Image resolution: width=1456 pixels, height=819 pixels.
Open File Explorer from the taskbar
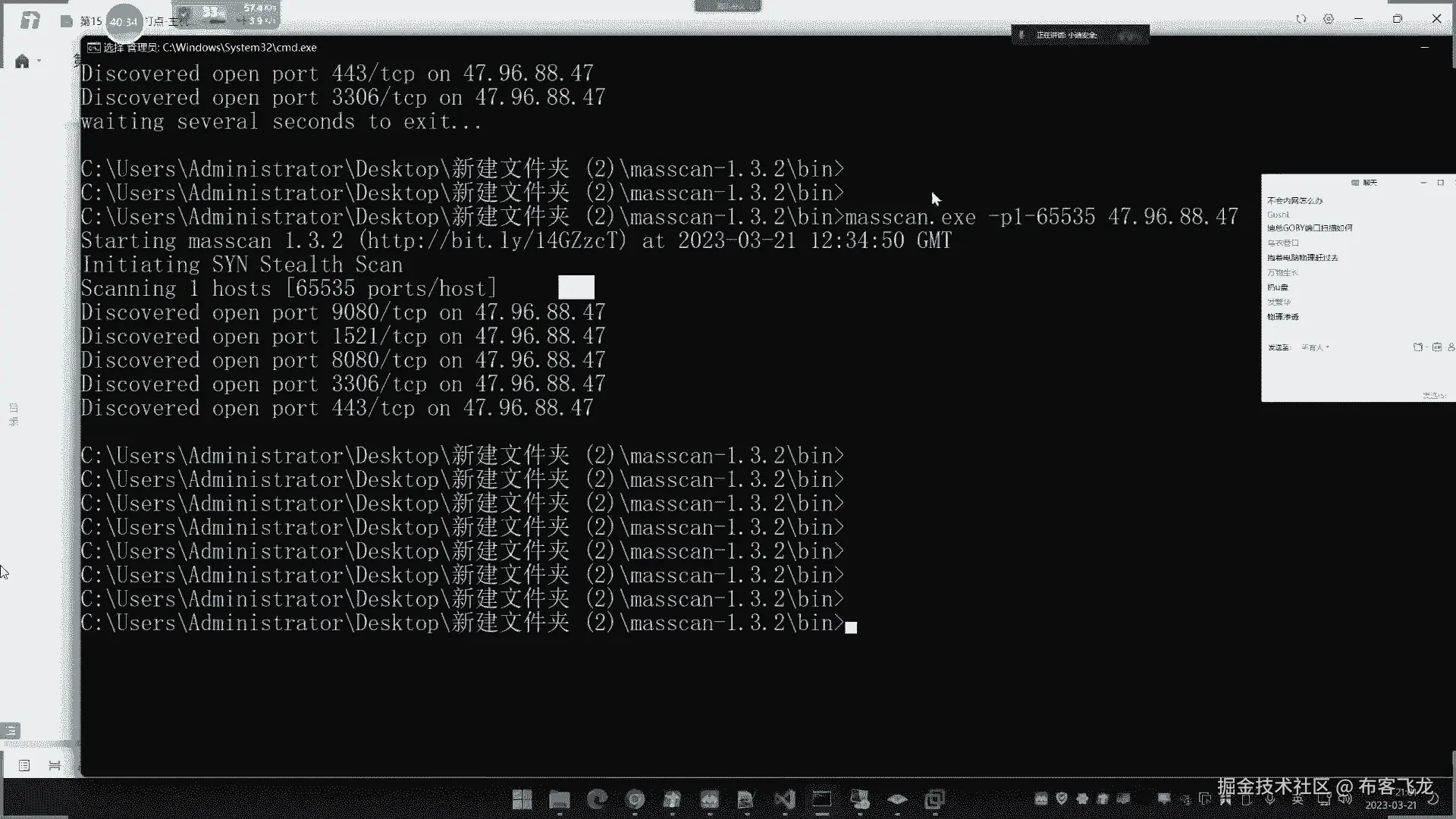(x=560, y=799)
